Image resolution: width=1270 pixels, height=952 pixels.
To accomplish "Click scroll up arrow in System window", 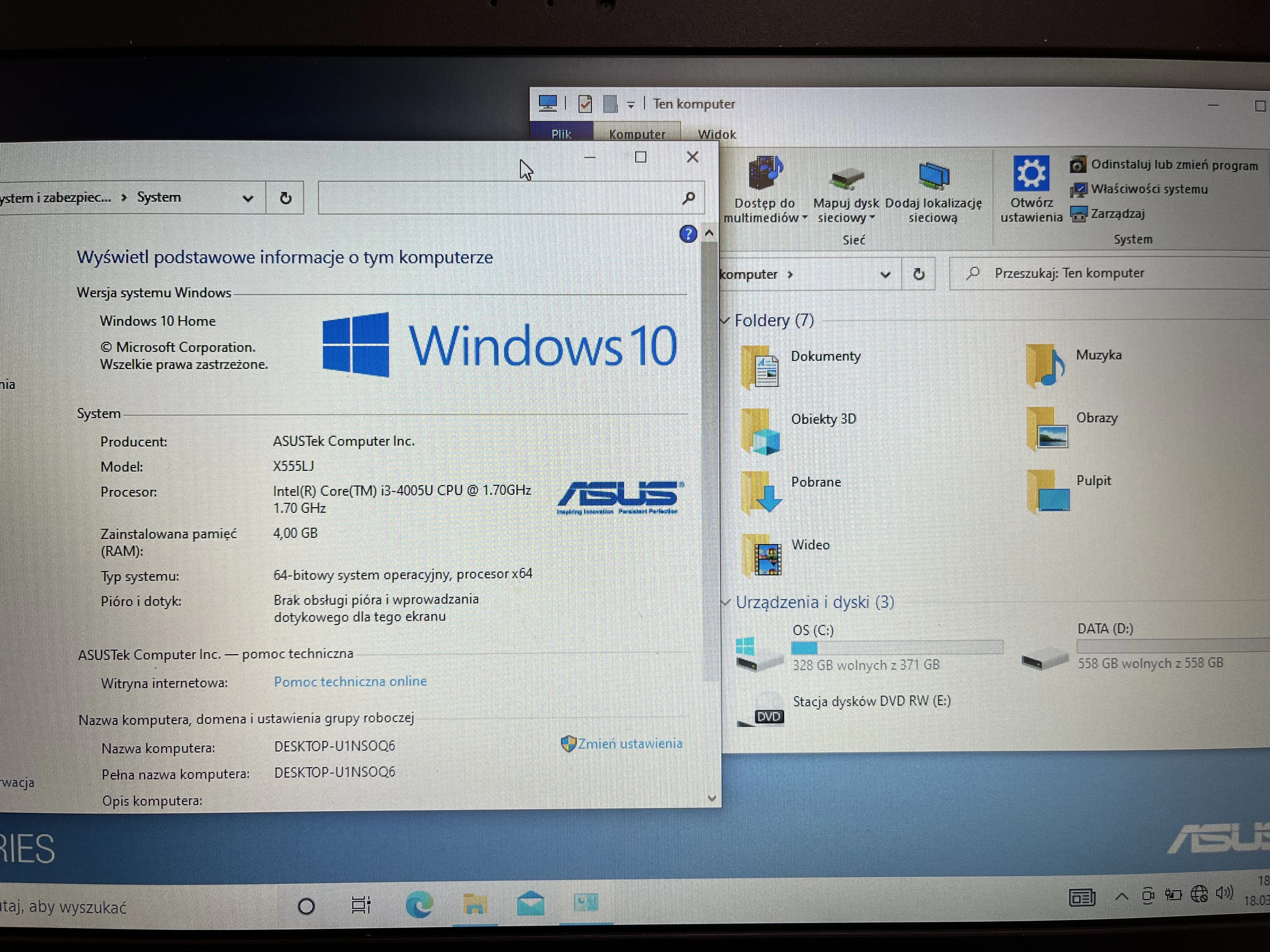I will (x=709, y=233).
